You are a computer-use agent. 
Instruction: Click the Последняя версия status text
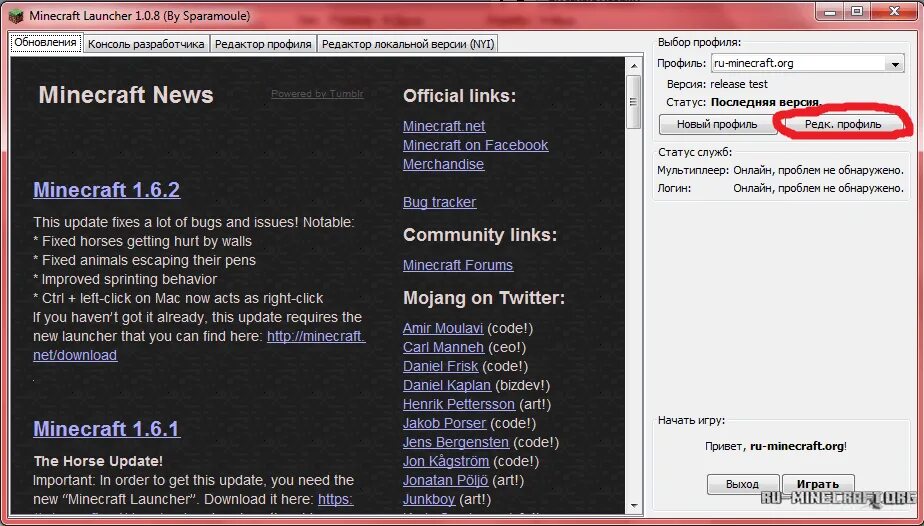pos(765,102)
